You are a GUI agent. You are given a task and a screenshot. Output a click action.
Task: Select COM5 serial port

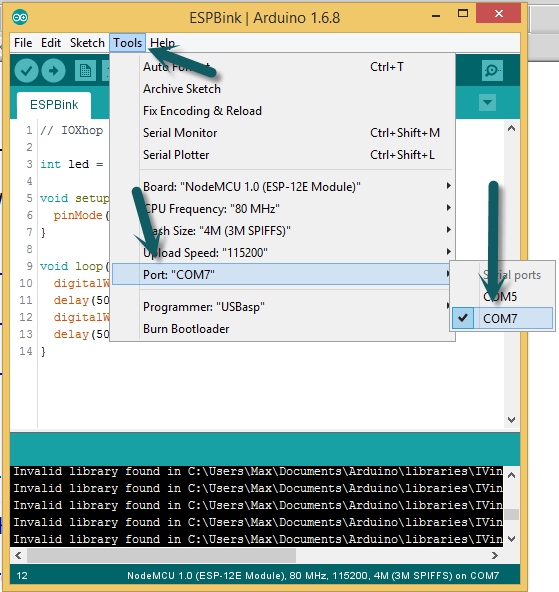click(502, 297)
